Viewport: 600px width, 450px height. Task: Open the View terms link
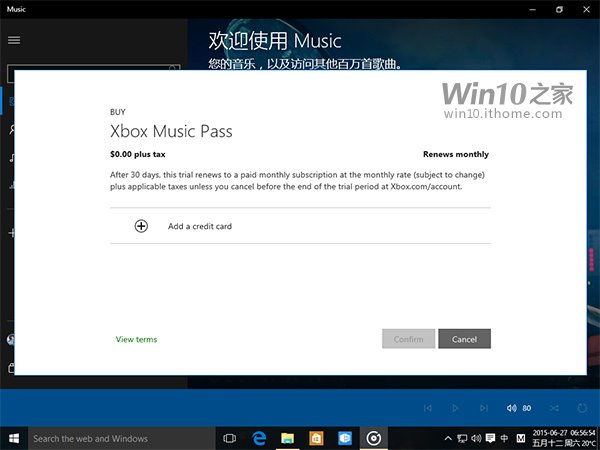[x=137, y=339]
